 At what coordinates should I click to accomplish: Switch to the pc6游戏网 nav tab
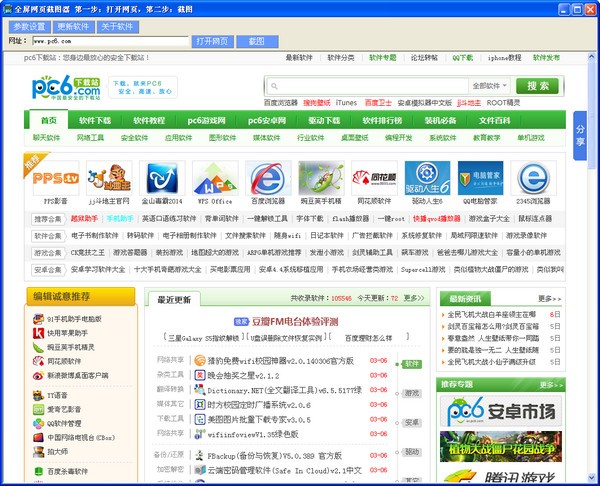point(206,121)
